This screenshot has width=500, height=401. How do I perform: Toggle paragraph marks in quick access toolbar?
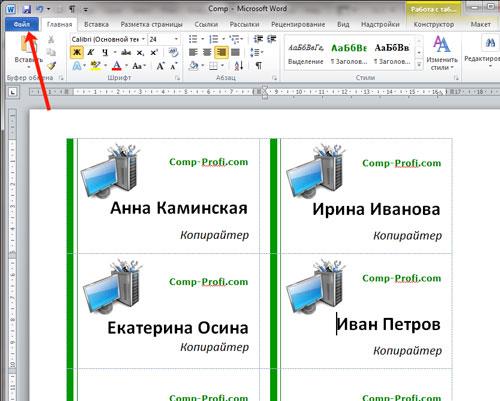[x=72, y=9]
